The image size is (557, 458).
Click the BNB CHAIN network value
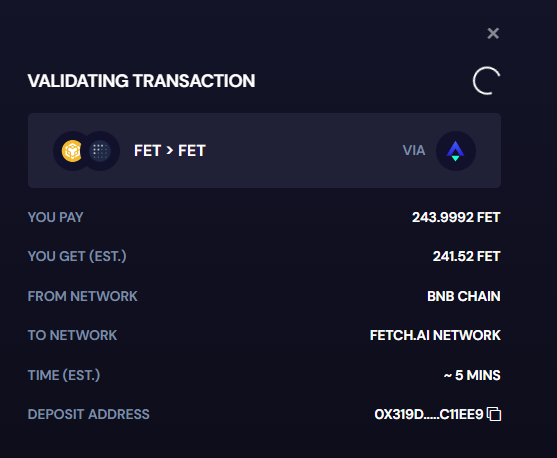[464, 296]
